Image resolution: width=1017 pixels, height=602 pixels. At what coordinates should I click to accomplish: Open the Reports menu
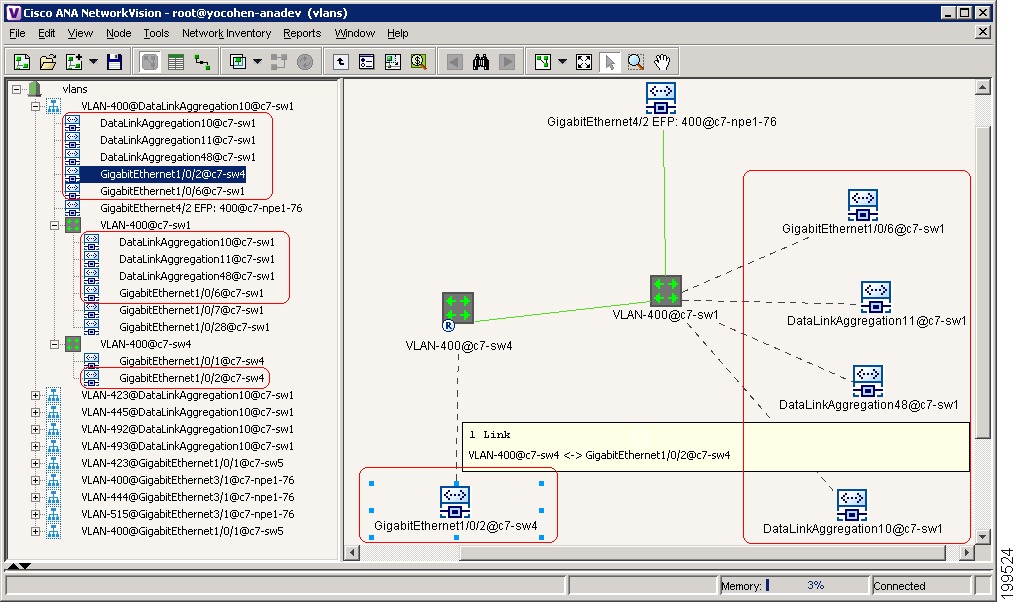(302, 33)
